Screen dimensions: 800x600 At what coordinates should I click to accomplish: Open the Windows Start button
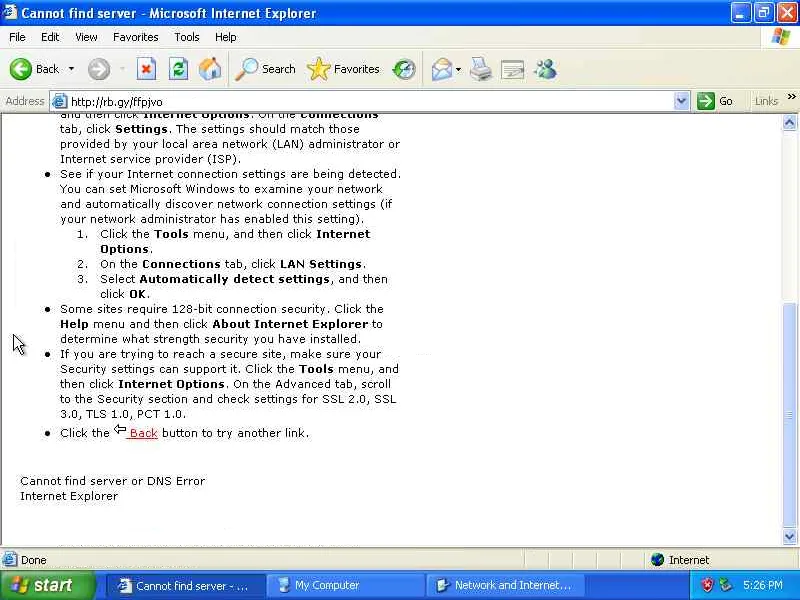[47, 585]
